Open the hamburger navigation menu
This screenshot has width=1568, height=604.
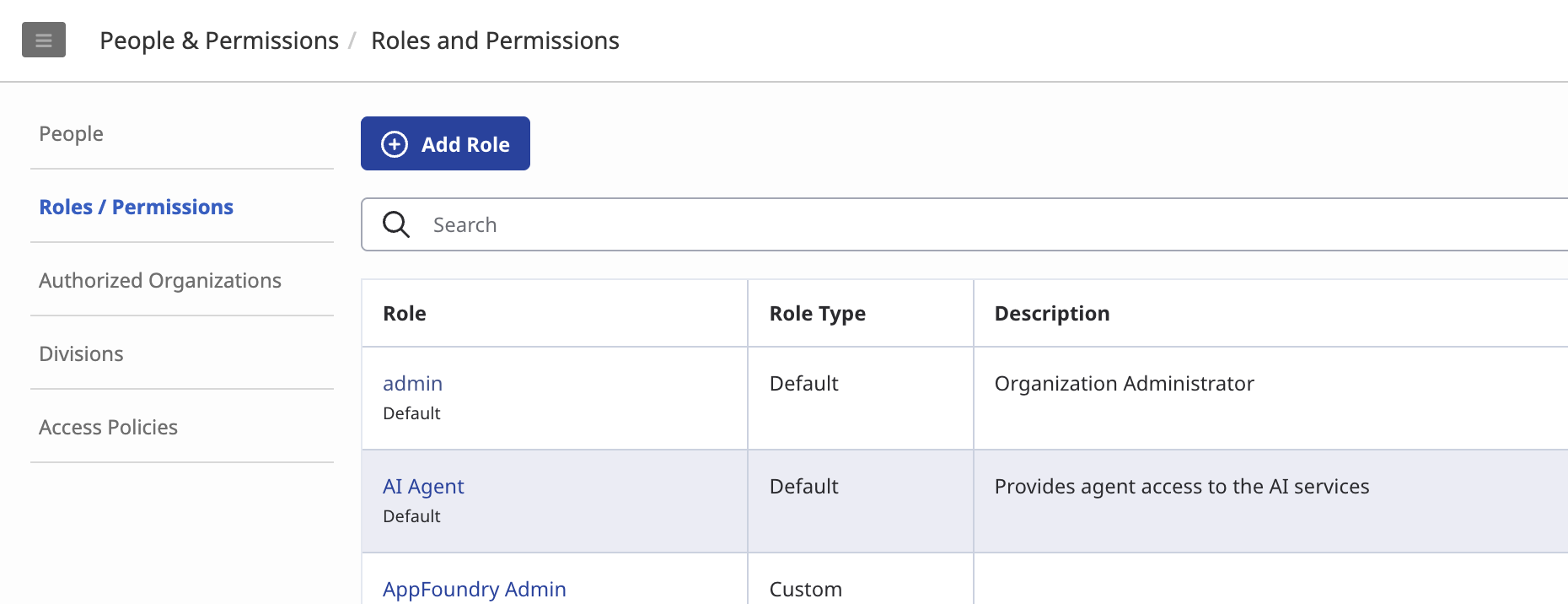tap(44, 40)
